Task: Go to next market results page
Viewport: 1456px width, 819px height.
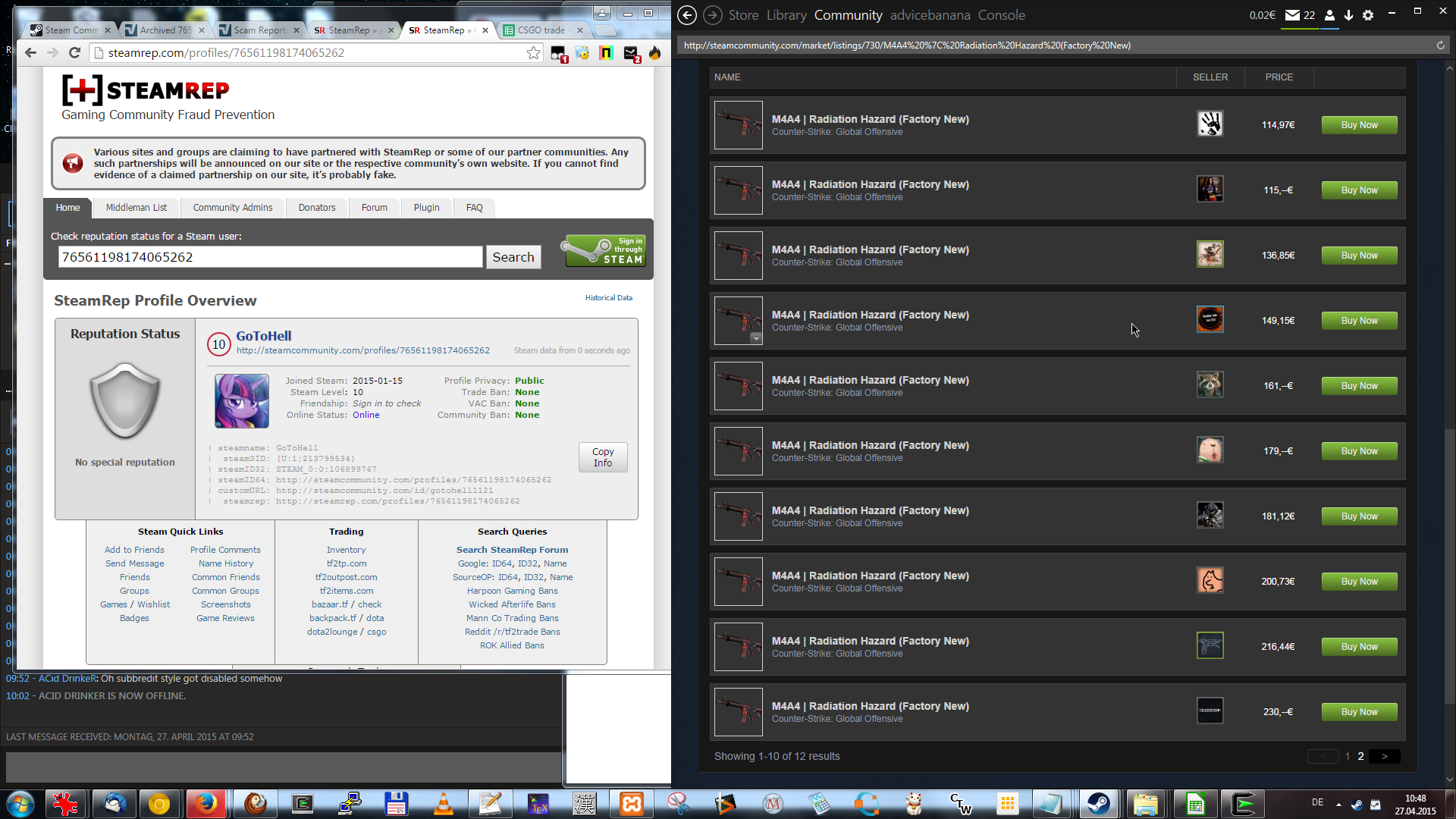Action: [1384, 756]
